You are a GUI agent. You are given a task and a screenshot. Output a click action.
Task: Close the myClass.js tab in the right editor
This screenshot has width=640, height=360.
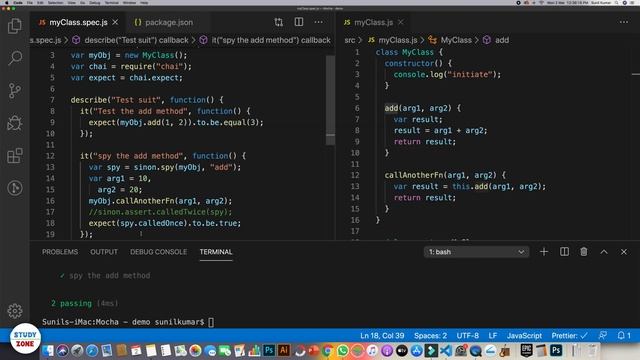point(401,22)
